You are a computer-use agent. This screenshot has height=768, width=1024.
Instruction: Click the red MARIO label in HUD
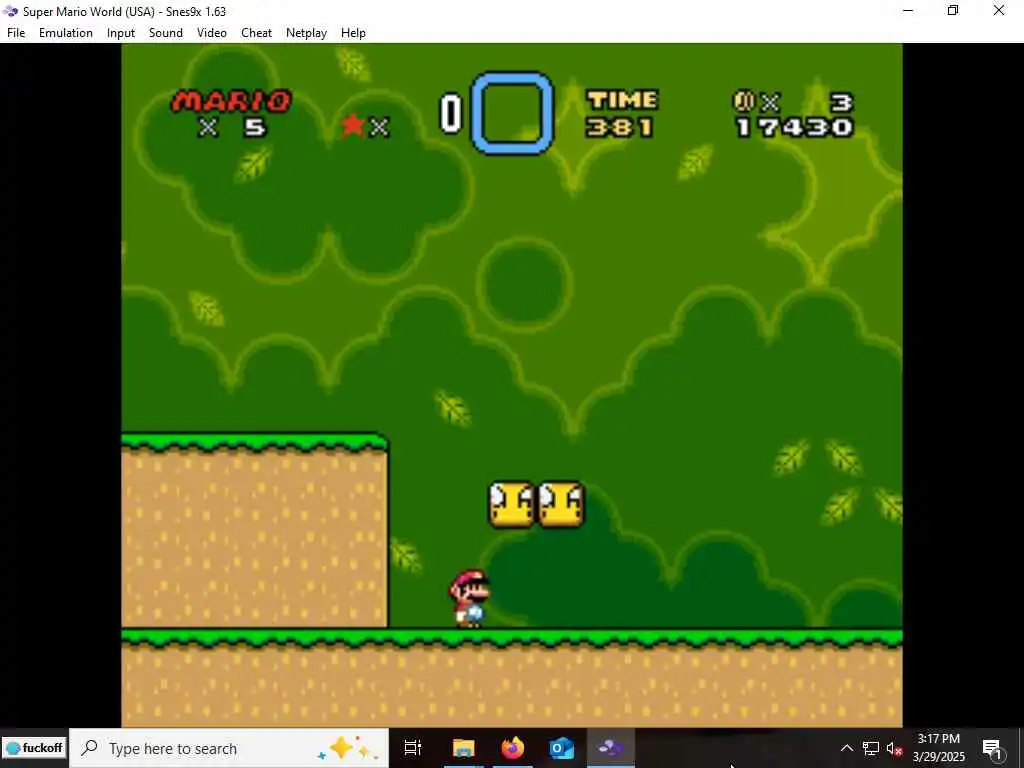(x=231, y=101)
